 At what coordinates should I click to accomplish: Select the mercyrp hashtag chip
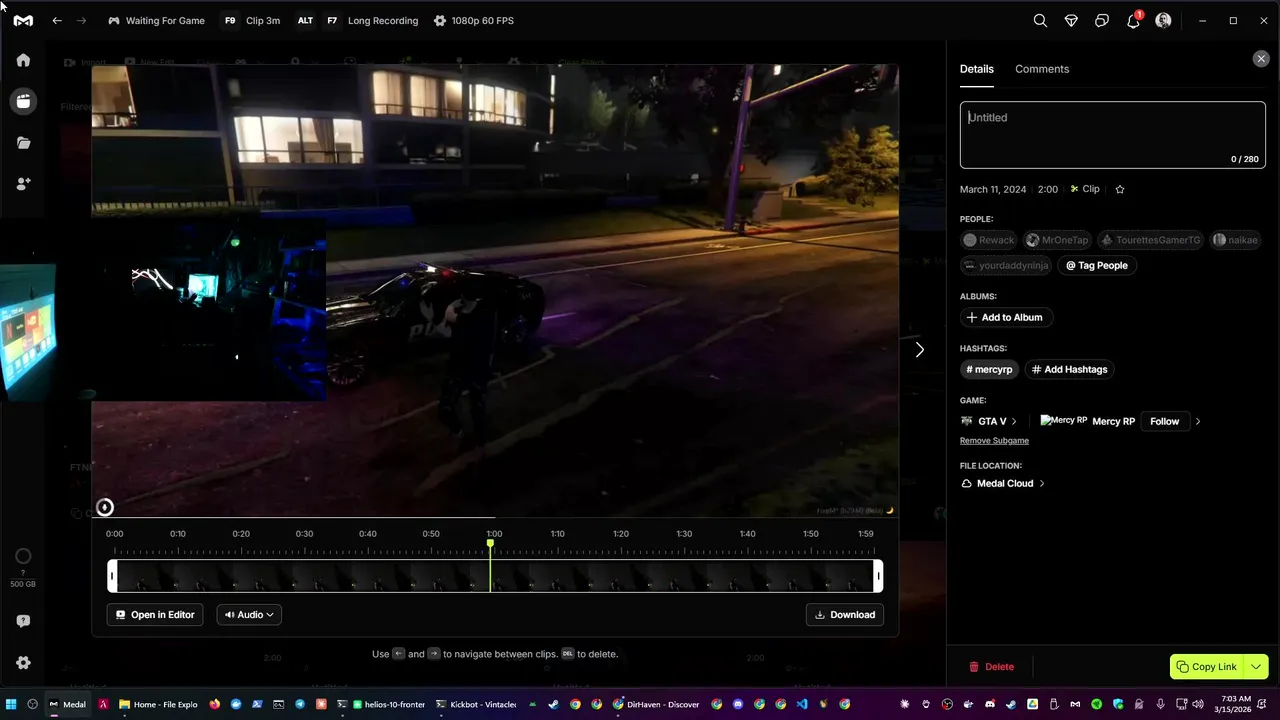pos(989,369)
